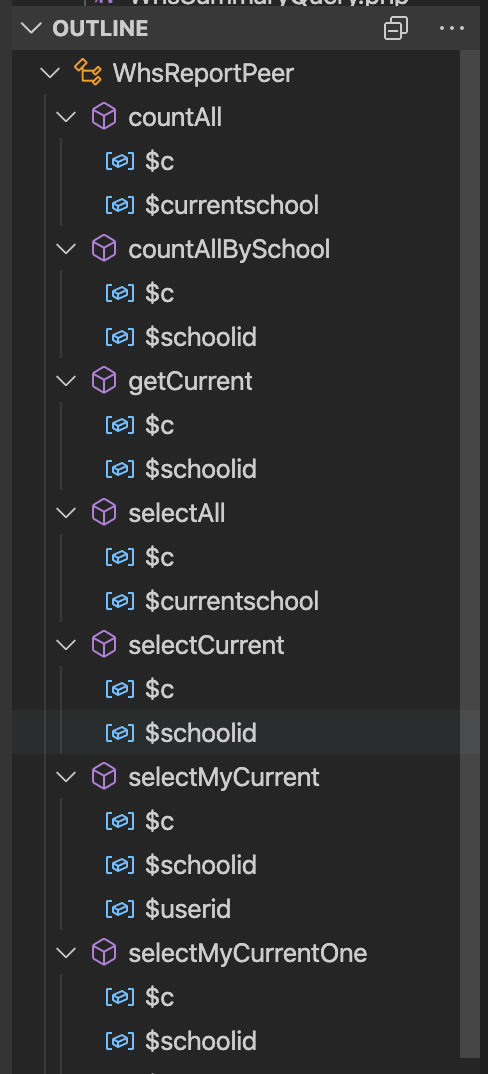Collapse the selectCurrent method chevron

coord(66,645)
